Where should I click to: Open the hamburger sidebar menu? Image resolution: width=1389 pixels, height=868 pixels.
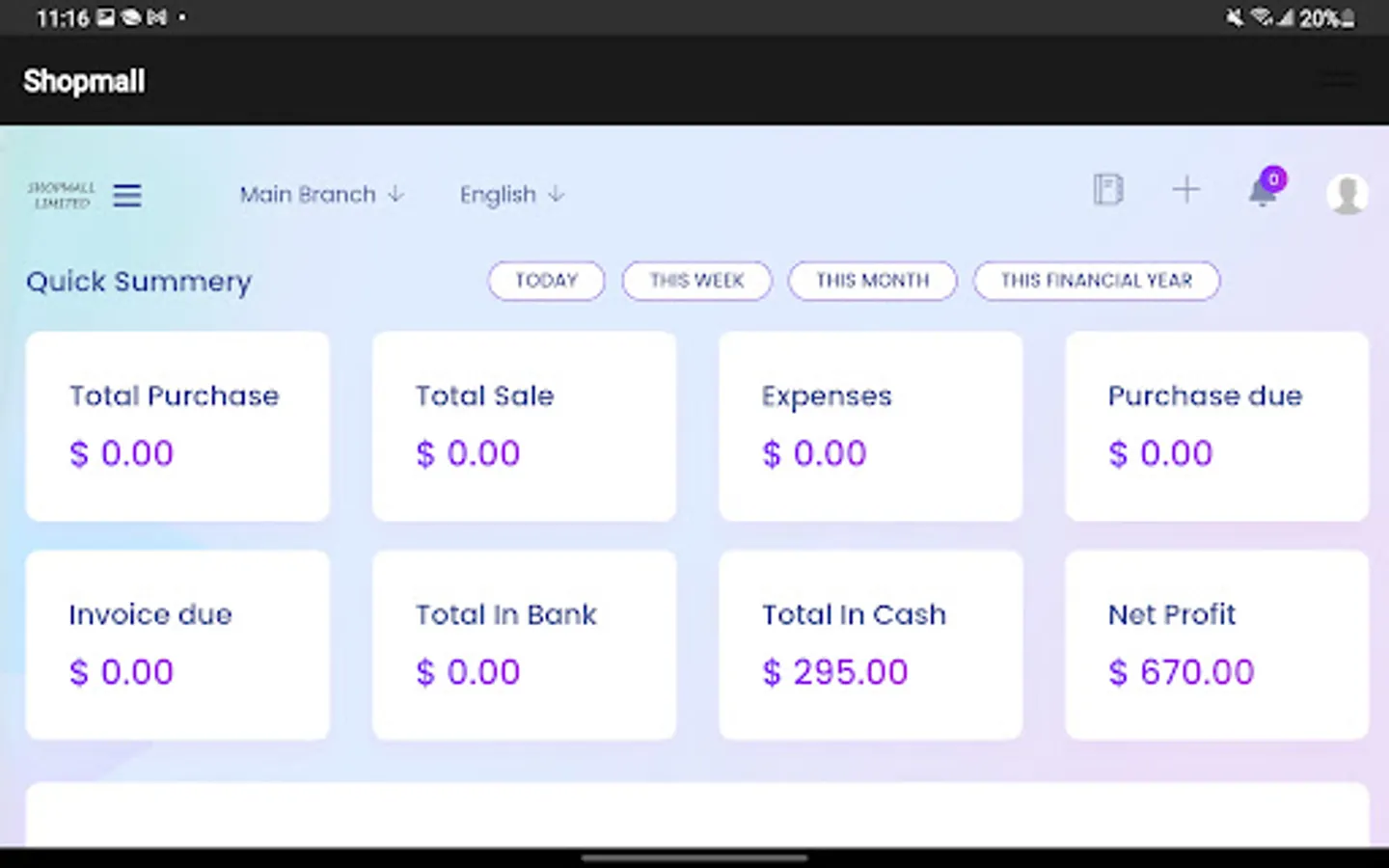click(x=127, y=196)
